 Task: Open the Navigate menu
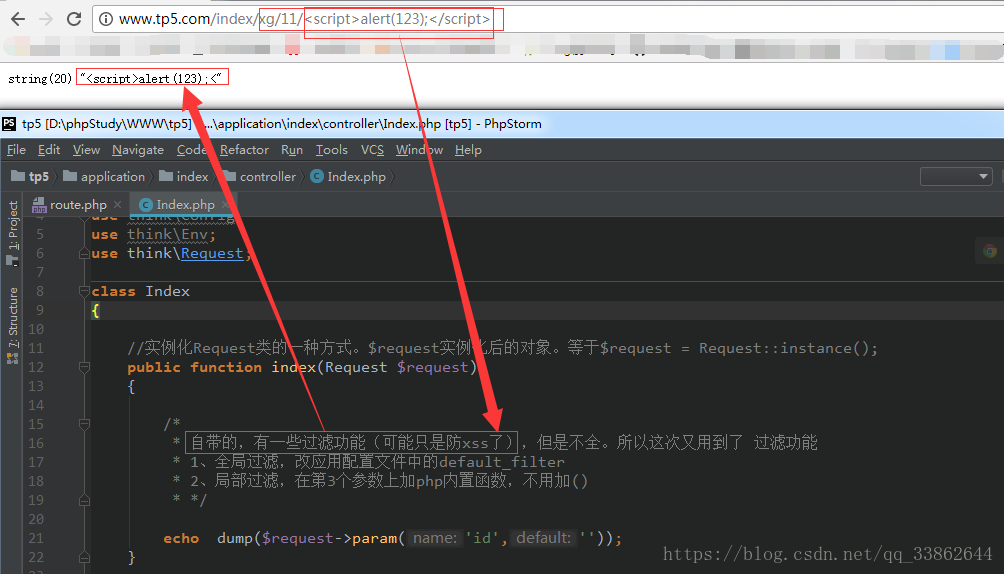click(x=138, y=150)
